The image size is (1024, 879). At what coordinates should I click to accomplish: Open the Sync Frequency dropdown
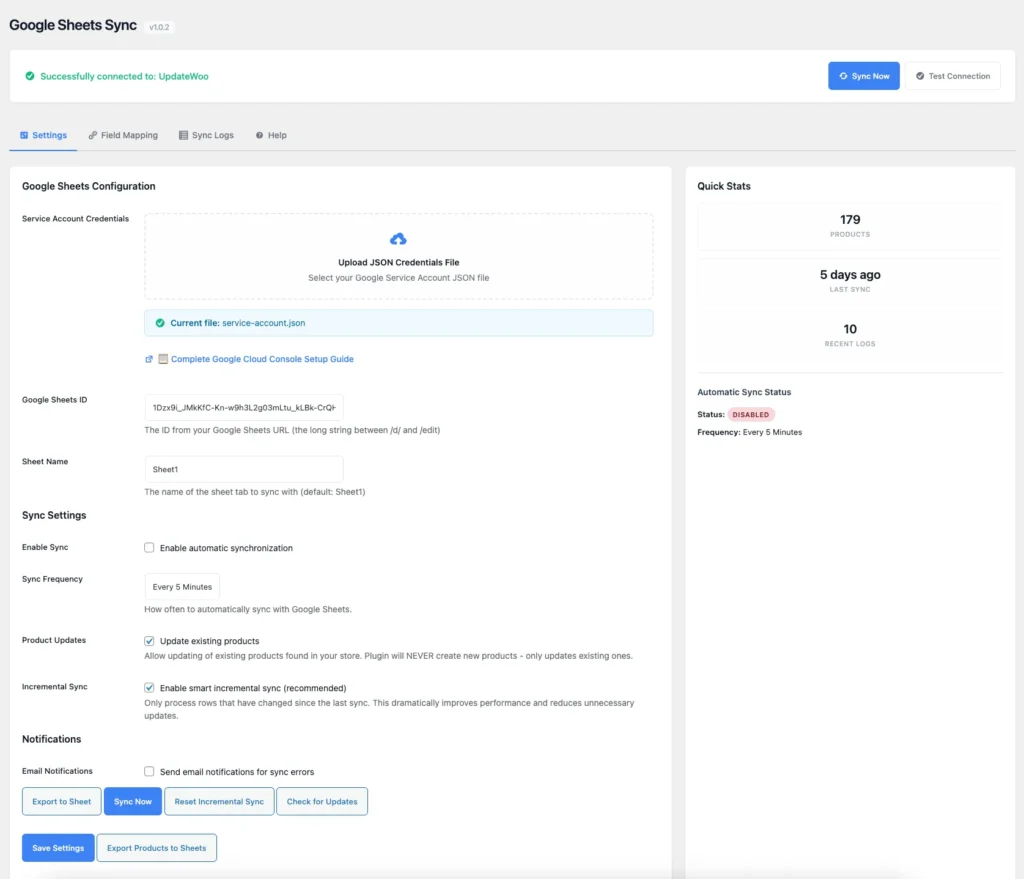tap(182, 587)
